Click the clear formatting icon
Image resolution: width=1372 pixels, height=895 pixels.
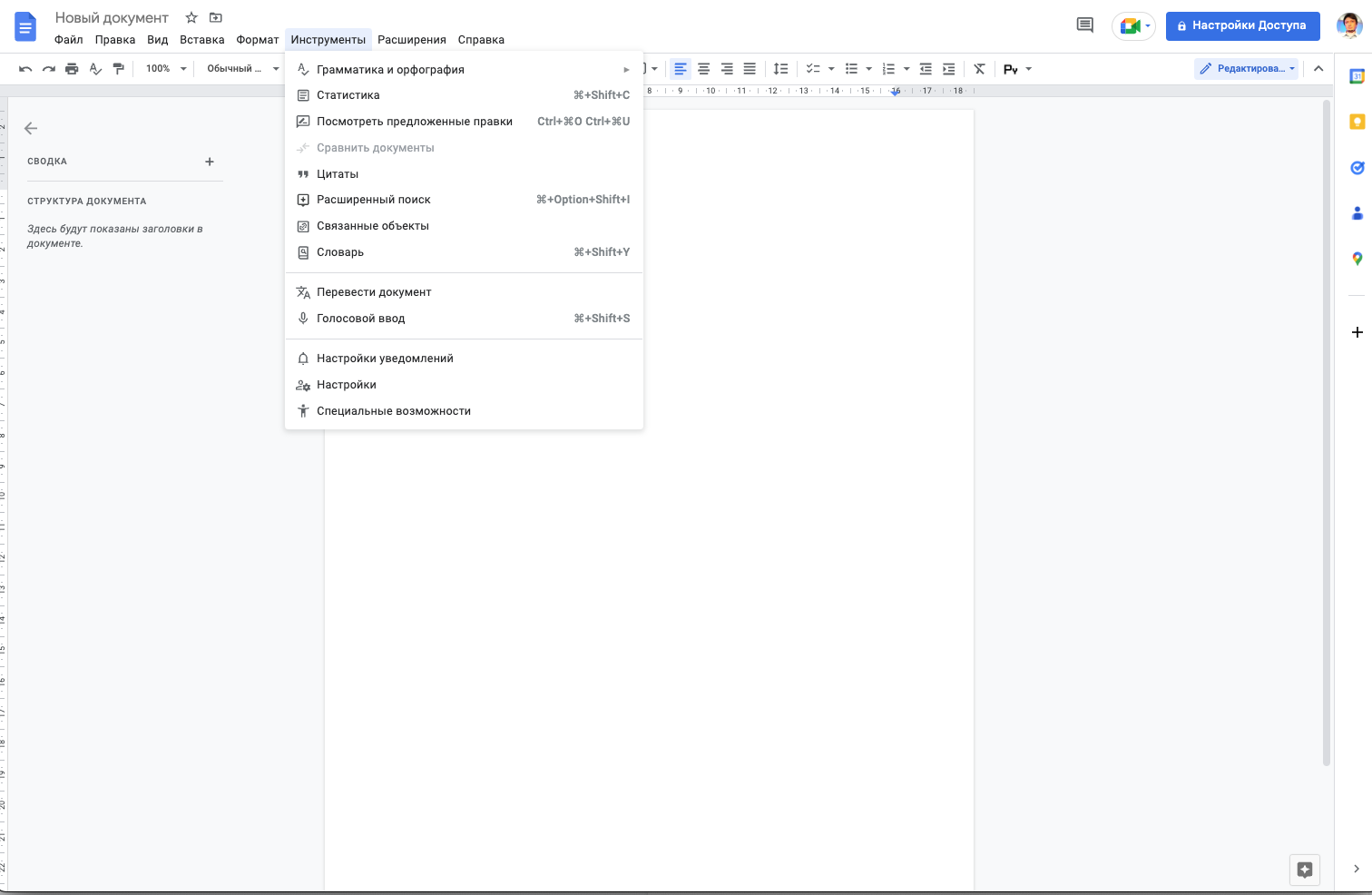pyautogui.click(x=979, y=69)
